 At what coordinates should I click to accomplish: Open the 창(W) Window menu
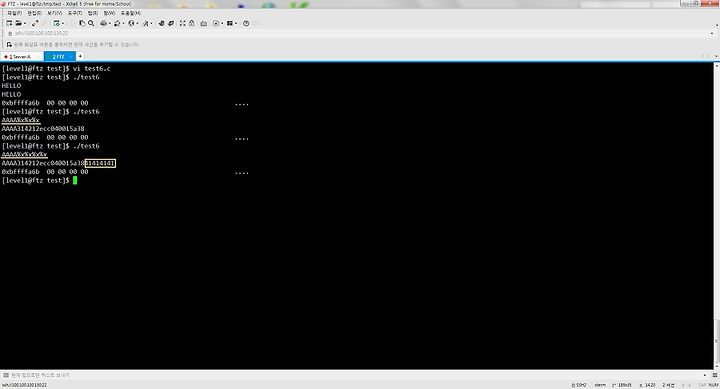pos(109,13)
